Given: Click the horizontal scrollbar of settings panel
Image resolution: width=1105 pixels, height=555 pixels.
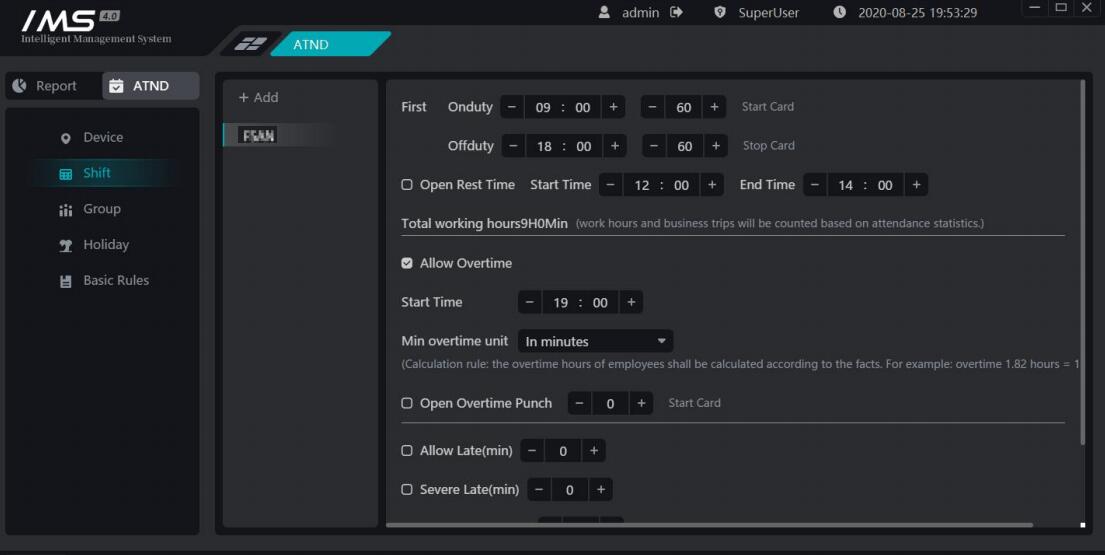Looking at the screenshot, I should click(709, 525).
